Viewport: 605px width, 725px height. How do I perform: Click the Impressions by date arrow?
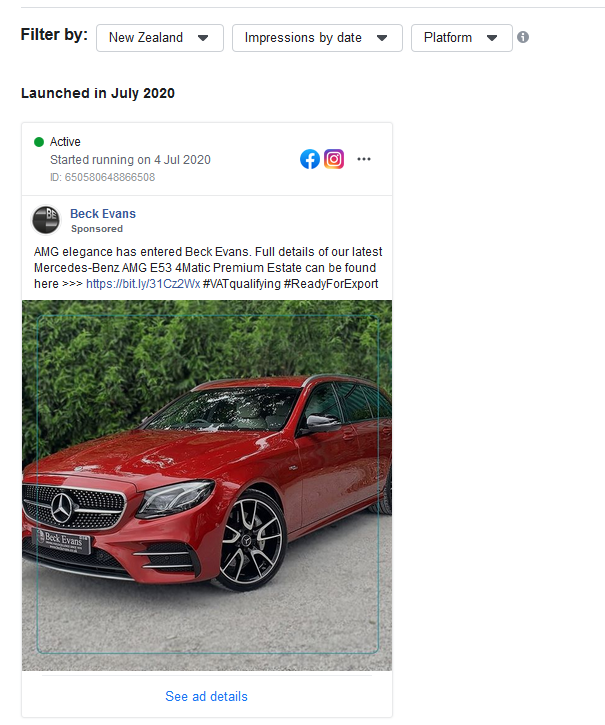[x=382, y=38]
